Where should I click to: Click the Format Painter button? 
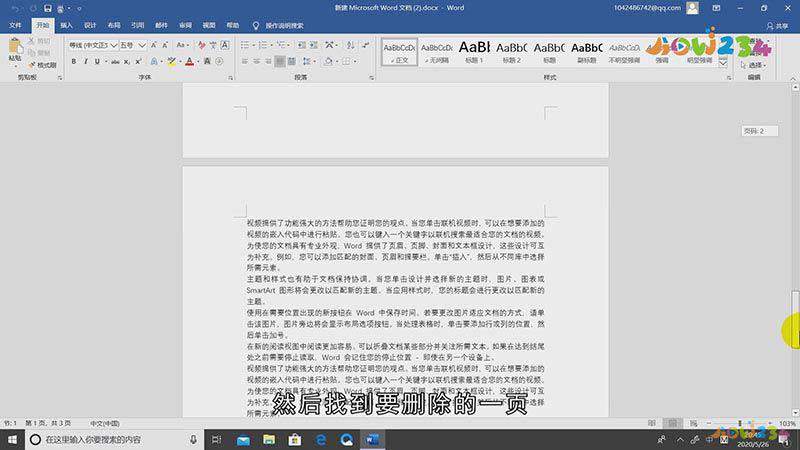42,65
